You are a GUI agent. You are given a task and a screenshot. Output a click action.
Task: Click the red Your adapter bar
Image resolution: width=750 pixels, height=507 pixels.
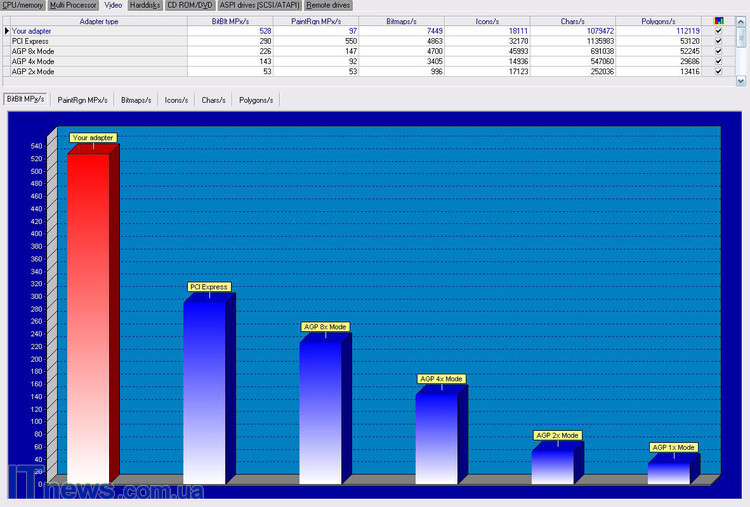pyautogui.click(x=87, y=320)
